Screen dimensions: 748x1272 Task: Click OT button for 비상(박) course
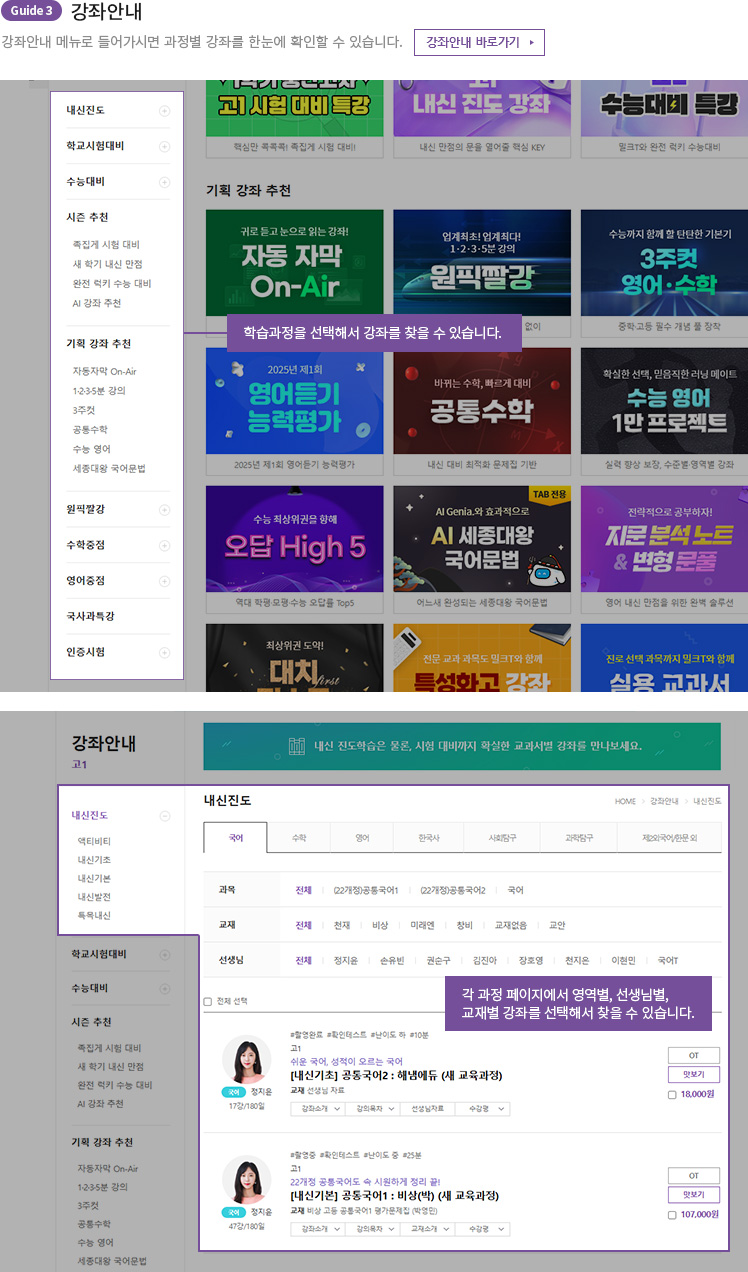click(x=694, y=1175)
